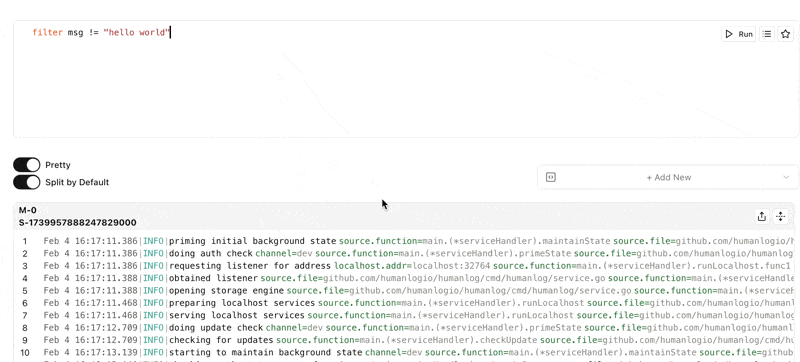This screenshot has height=362, width=800.
Task: Click localhost.addr value on line 3
Action: (451, 266)
